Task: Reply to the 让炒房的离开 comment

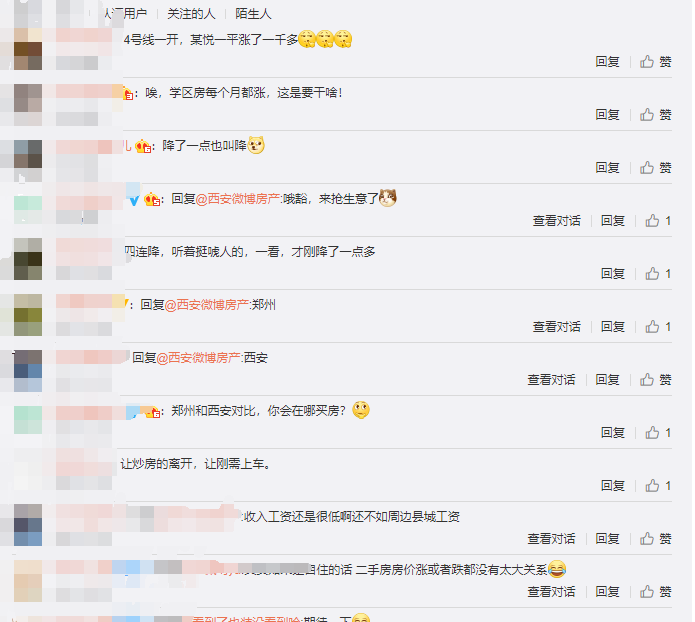Action: (x=613, y=486)
